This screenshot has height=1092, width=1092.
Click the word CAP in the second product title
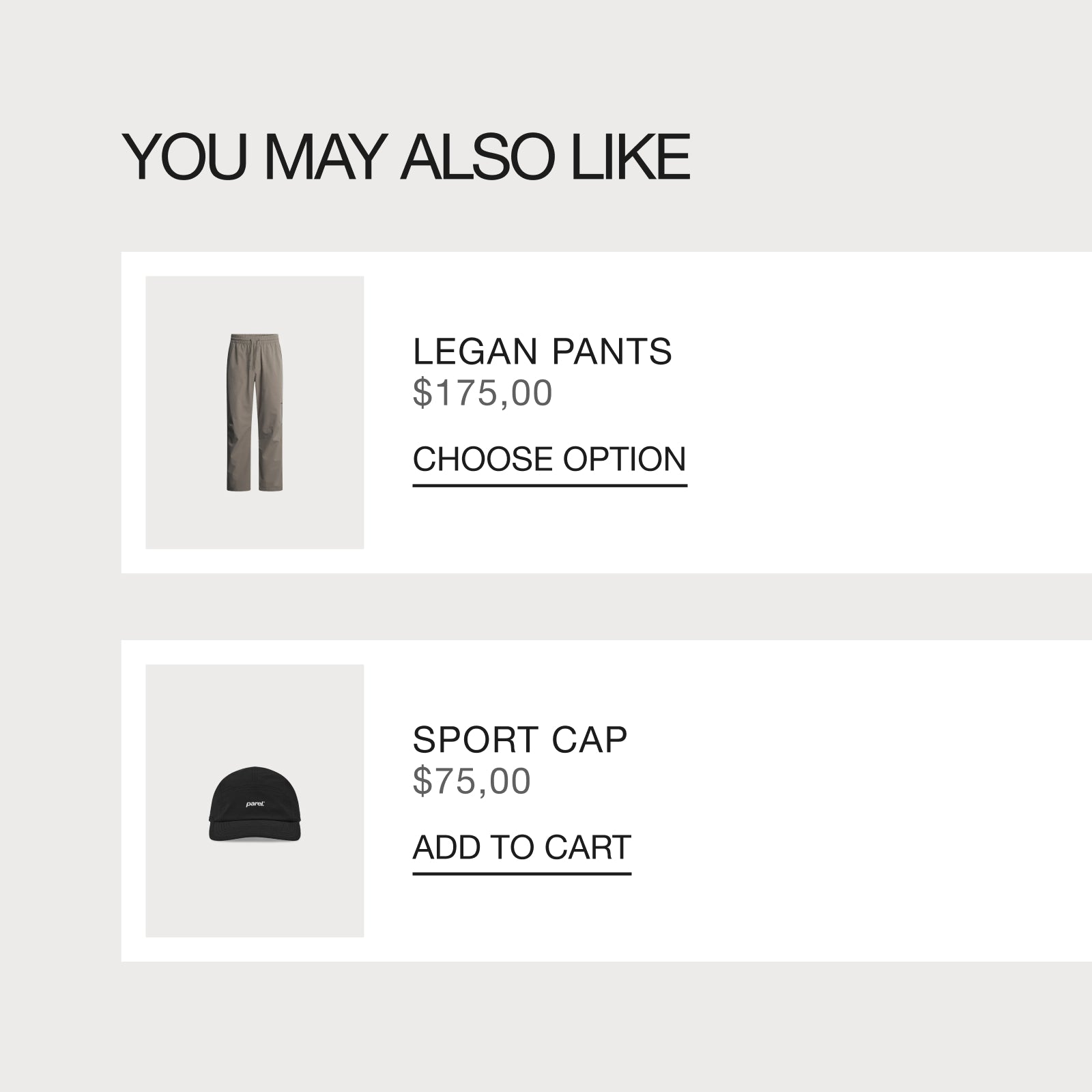pyautogui.click(x=589, y=740)
